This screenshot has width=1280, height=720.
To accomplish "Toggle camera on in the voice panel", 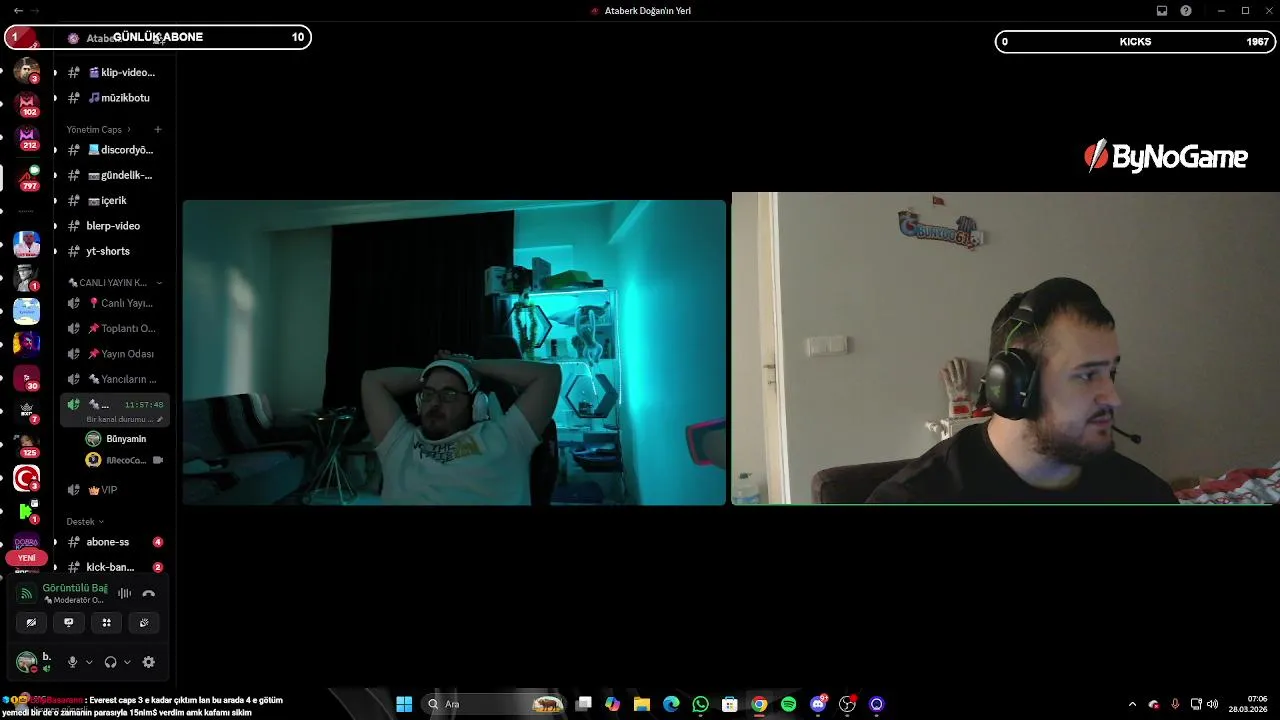I will [31, 622].
